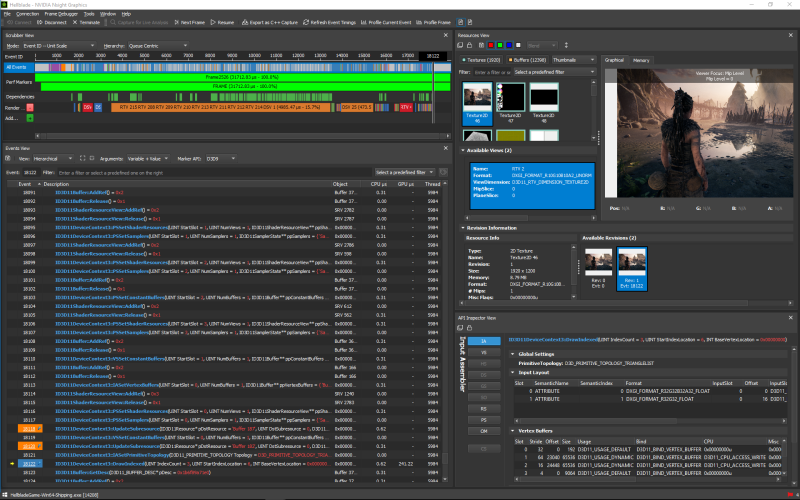The height and width of the screenshot is (500, 800).
Task: Advance with the Next Frame icon
Action: pyautogui.click(x=176, y=21)
